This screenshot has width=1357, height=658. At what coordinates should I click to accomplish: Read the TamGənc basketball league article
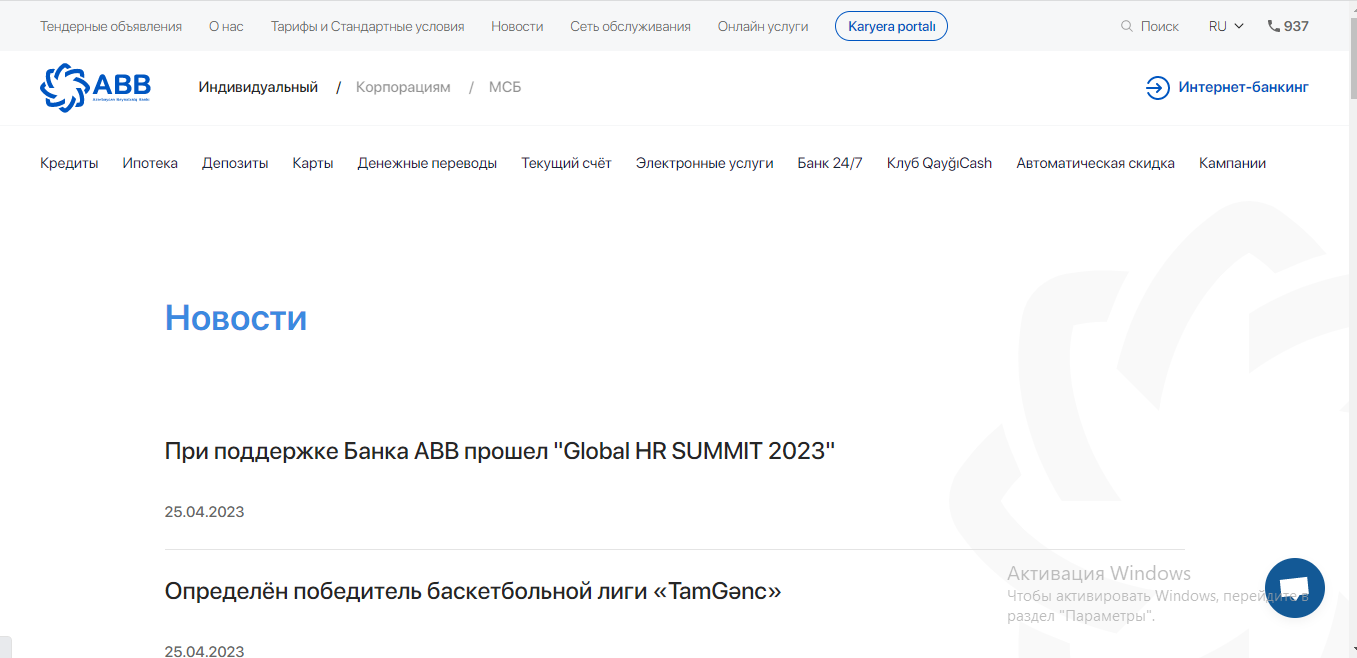pos(472,591)
